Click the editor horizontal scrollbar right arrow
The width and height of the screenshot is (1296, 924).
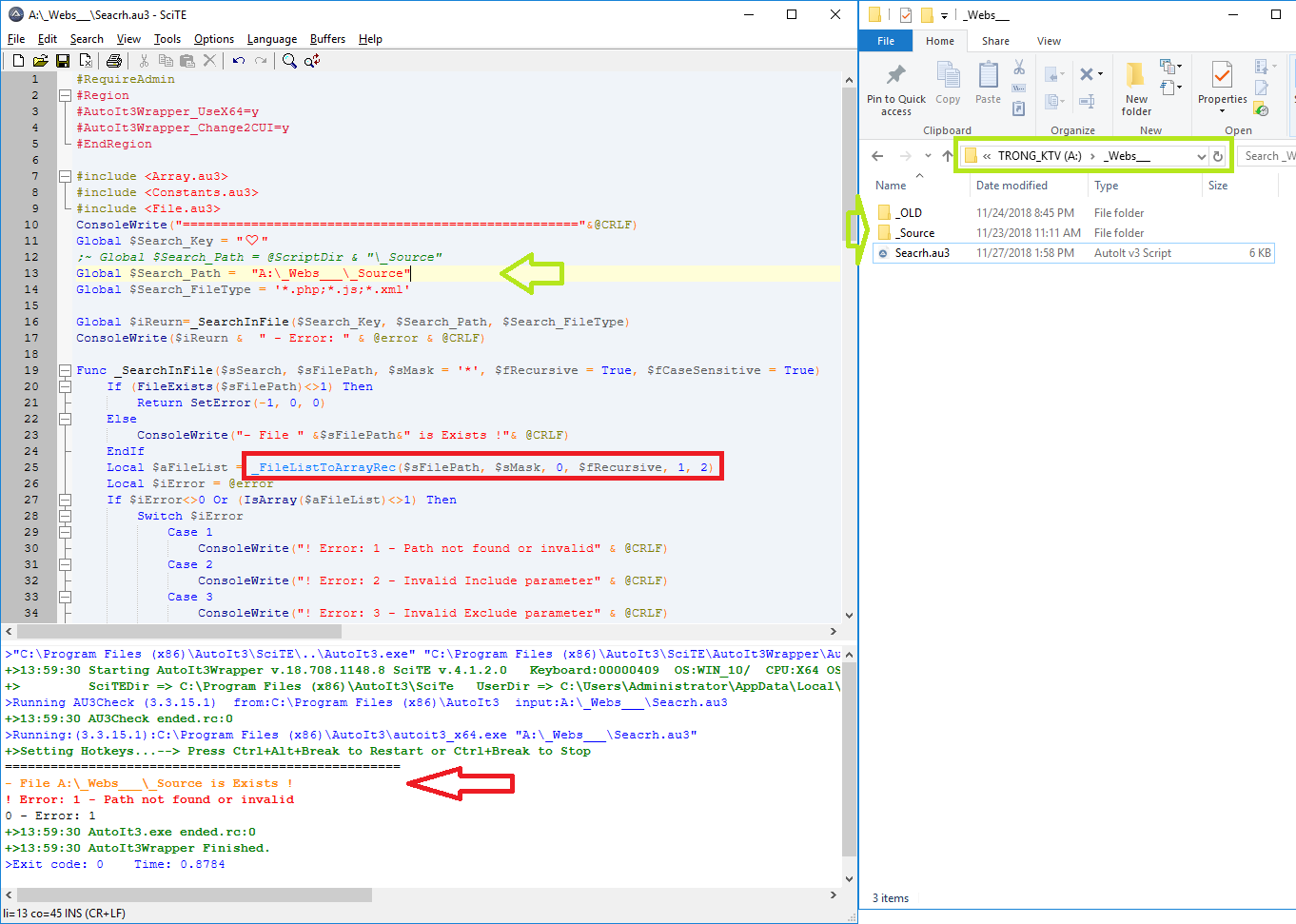834,631
